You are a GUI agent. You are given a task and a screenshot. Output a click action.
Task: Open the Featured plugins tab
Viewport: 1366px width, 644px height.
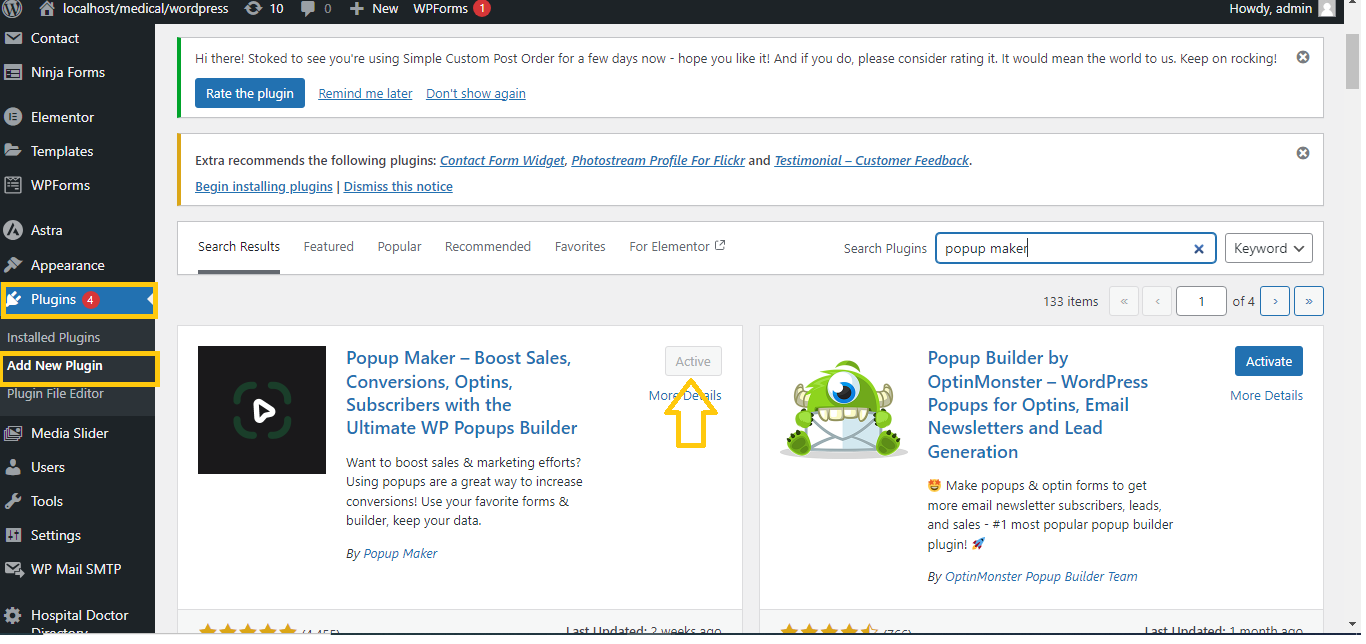click(x=329, y=247)
